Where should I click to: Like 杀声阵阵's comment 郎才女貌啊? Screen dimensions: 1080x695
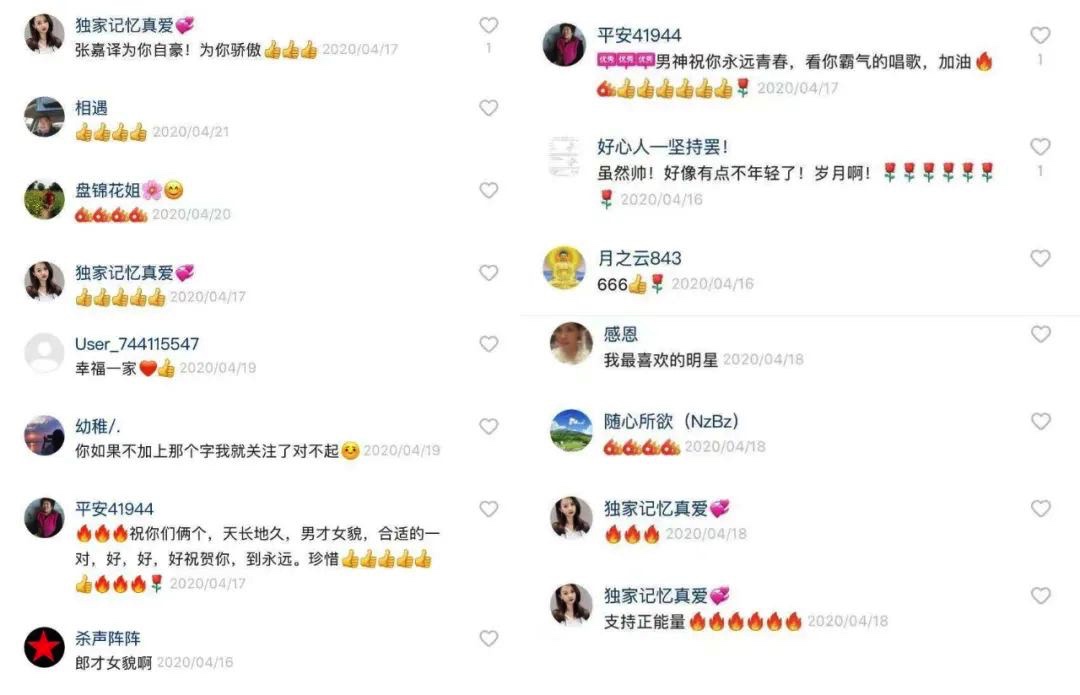(488, 639)
